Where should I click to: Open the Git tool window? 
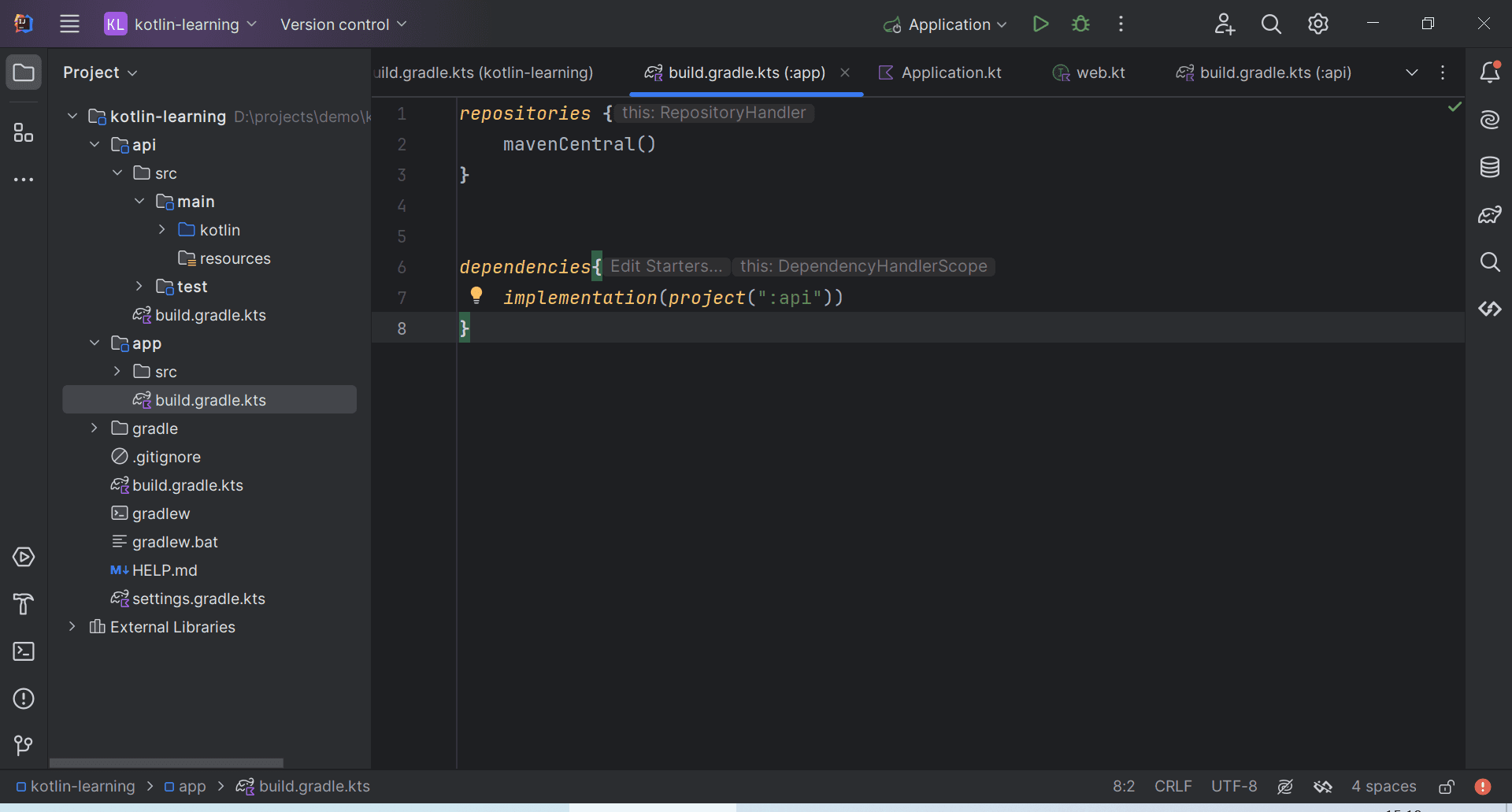click(24, 745)
